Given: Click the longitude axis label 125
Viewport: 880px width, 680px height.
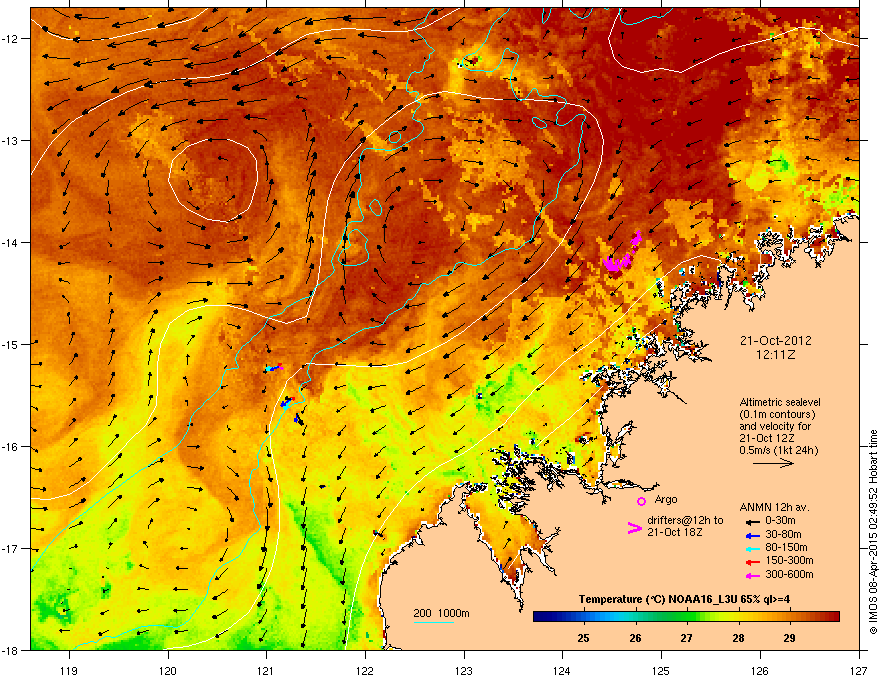Looking at the screenshot, I should (661, 670).
